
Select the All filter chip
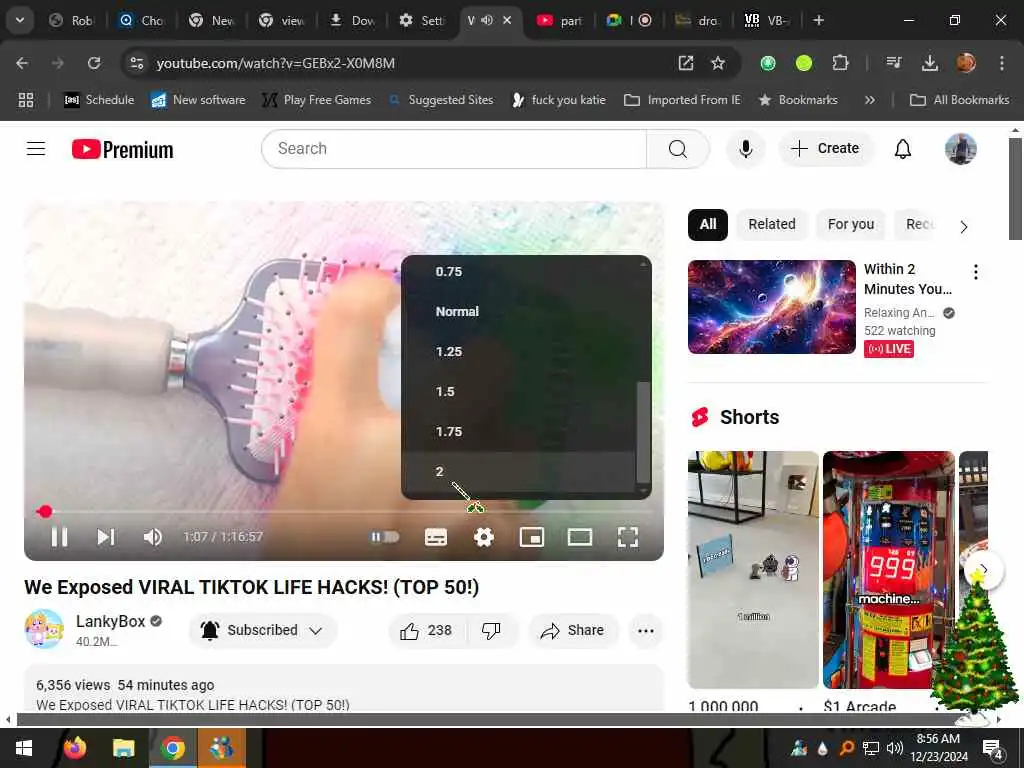pos(708,225)
